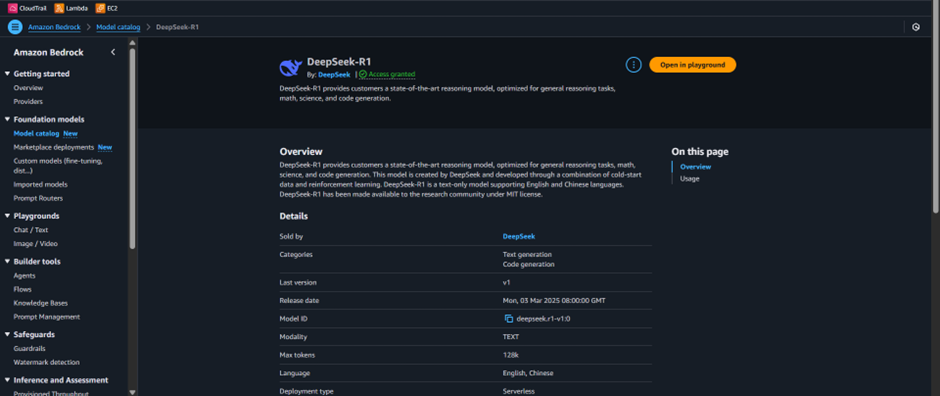Open Flows in the sidebar
The width and height of the screenshot is (940, 396).
point(23,289)
